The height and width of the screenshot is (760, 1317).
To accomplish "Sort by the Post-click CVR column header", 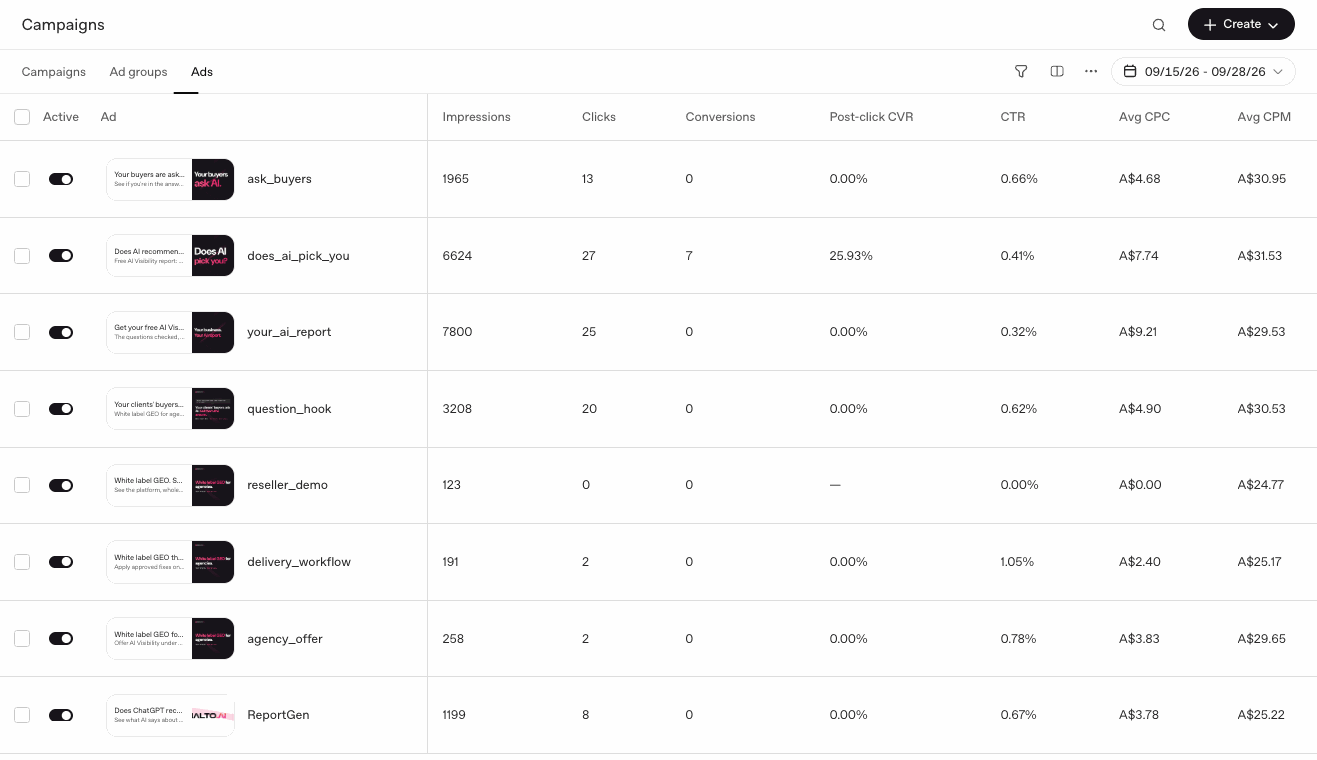I will pyautogui.click(x=871, y=117).
